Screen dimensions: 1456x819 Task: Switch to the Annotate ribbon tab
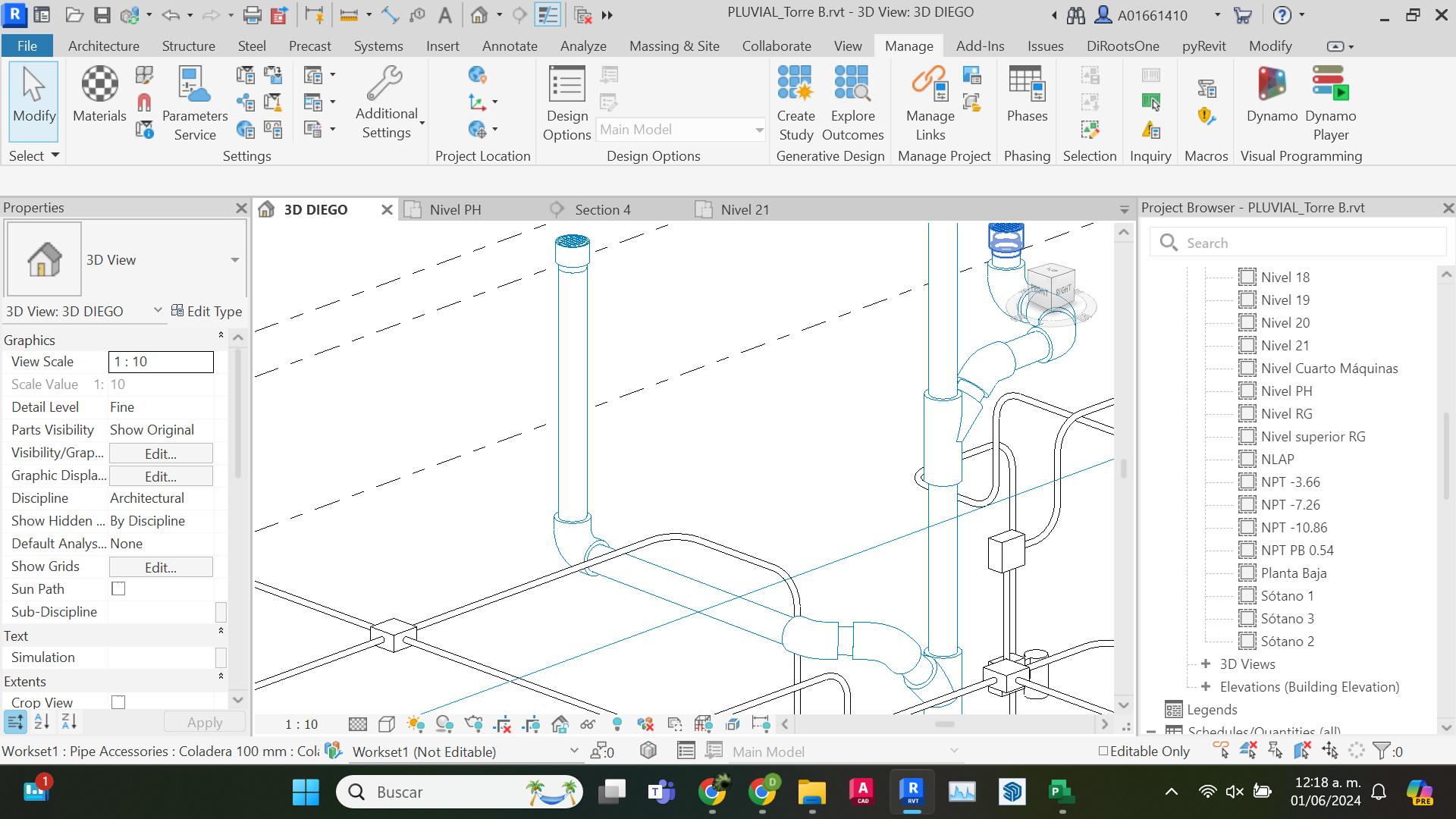510,45
